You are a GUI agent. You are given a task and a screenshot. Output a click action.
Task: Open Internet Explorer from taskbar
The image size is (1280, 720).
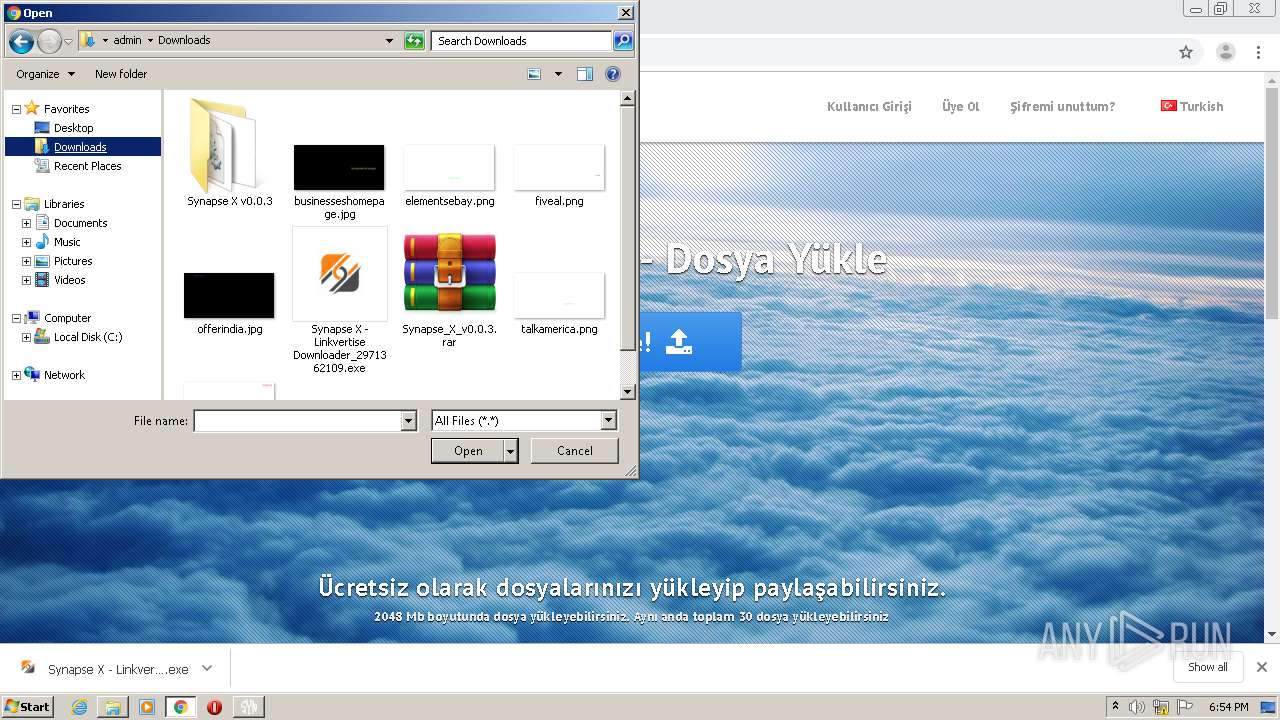coord(80,707)
